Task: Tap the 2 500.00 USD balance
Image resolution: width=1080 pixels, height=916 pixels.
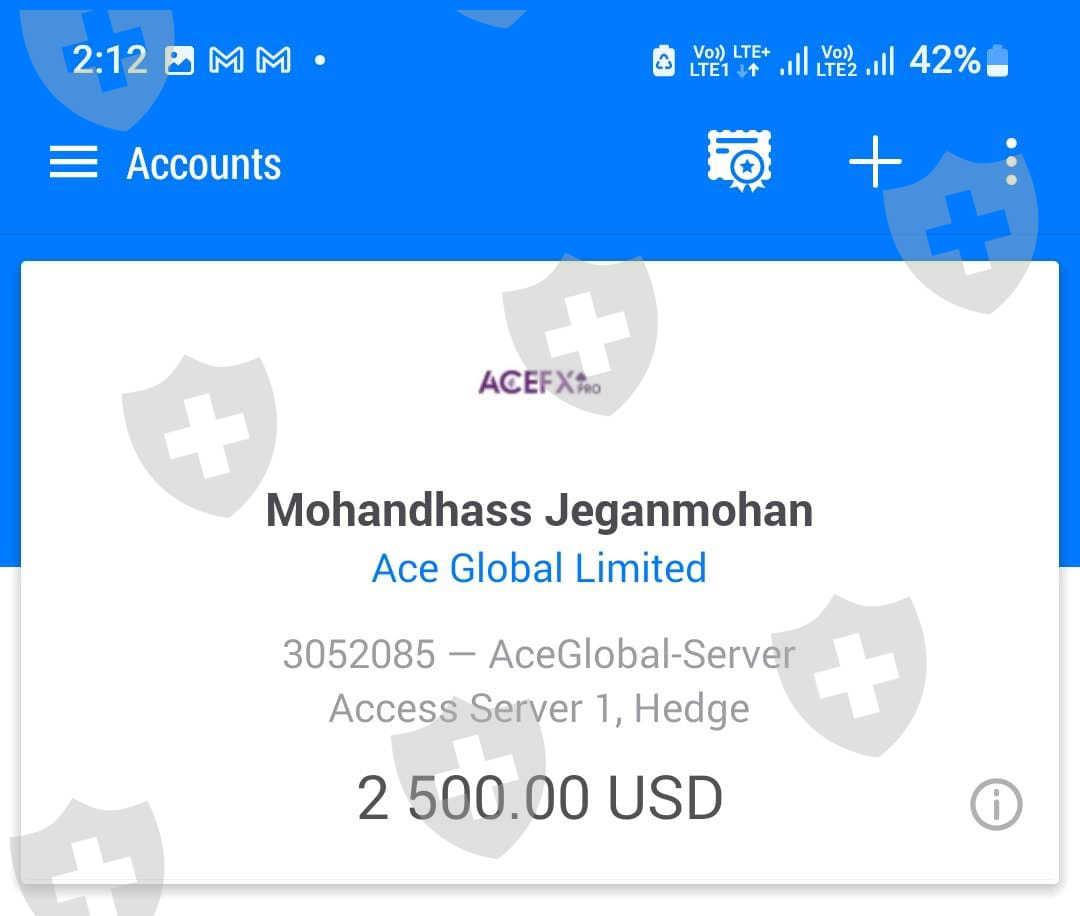Action: (x=539, y=798)
